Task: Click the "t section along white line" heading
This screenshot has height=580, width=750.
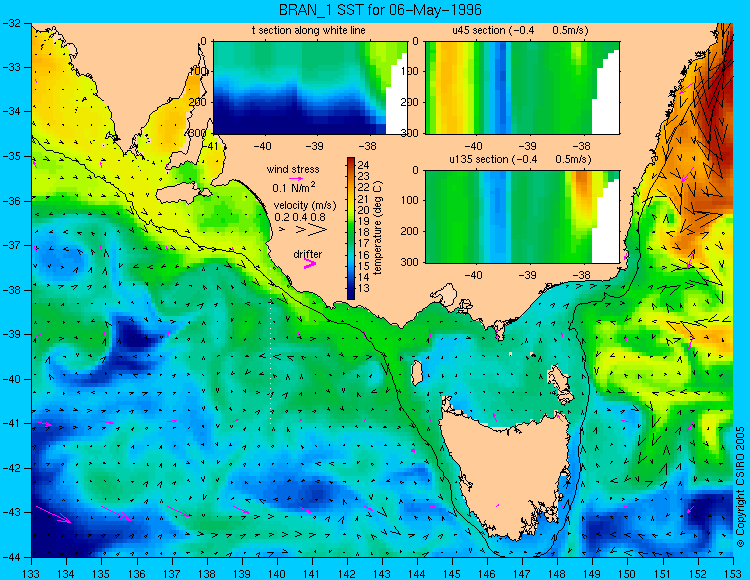Action: (309, 31)
